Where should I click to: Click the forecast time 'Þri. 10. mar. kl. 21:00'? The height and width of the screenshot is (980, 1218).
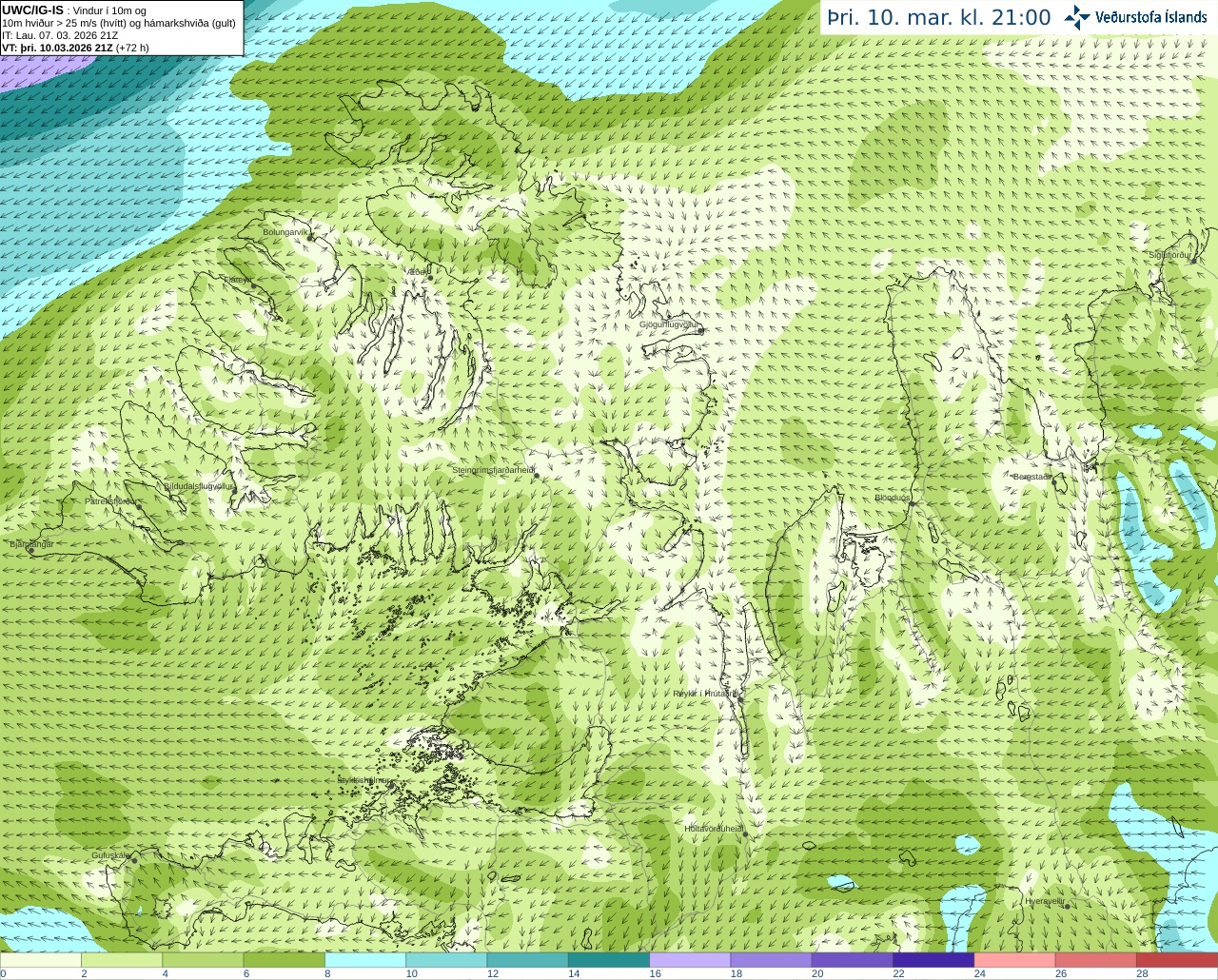pyautogui.click(x=939, y=18)
